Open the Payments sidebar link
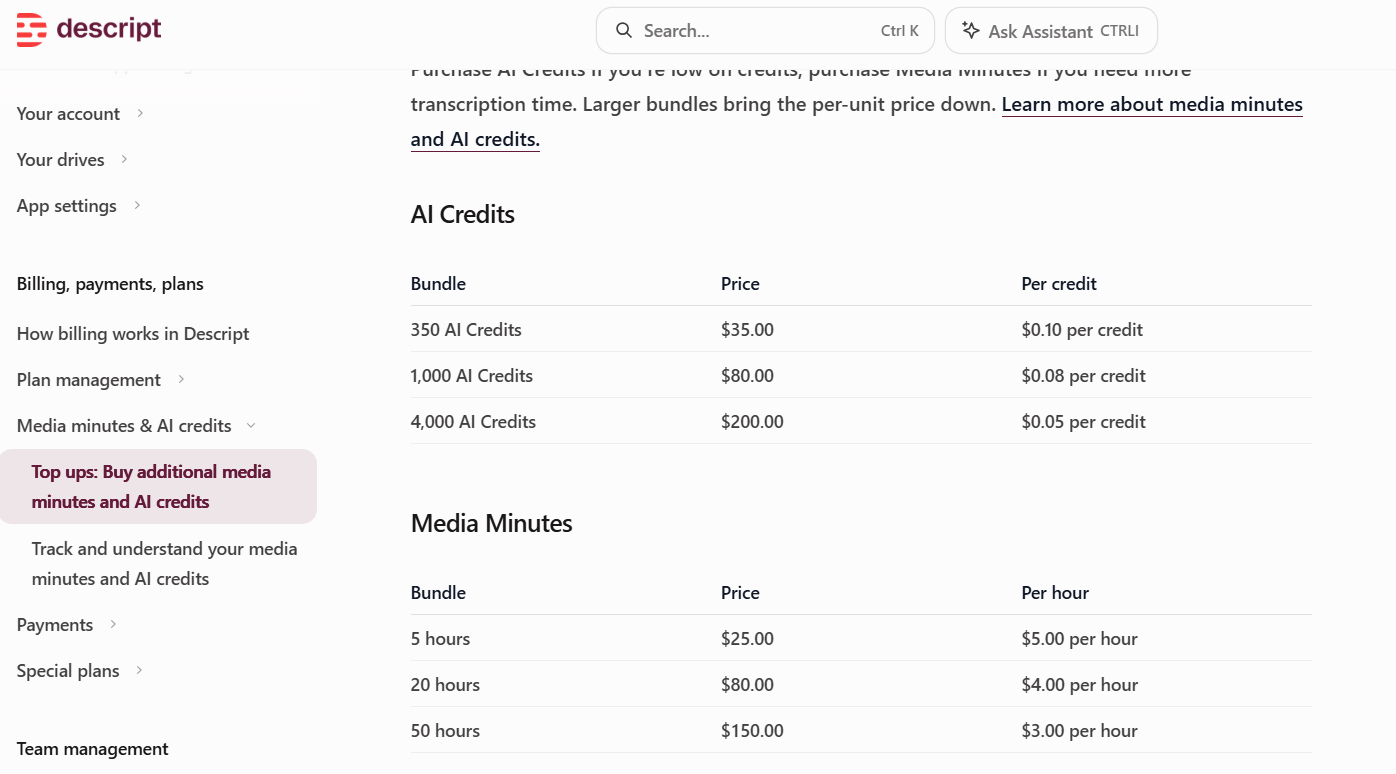The image size is (1396, 774). (x=55, y=625)
